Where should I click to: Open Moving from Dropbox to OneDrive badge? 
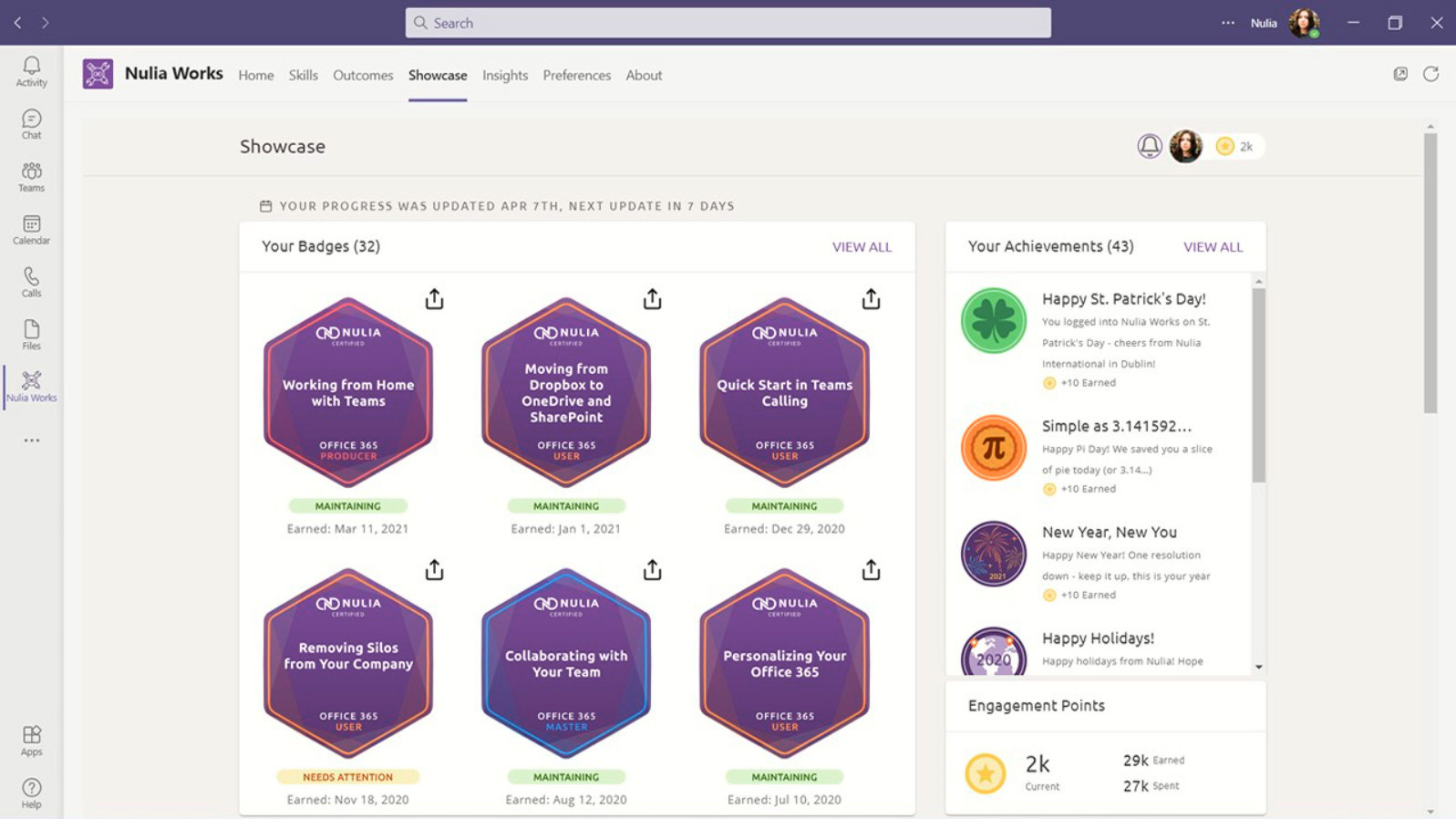click(566, 392)
